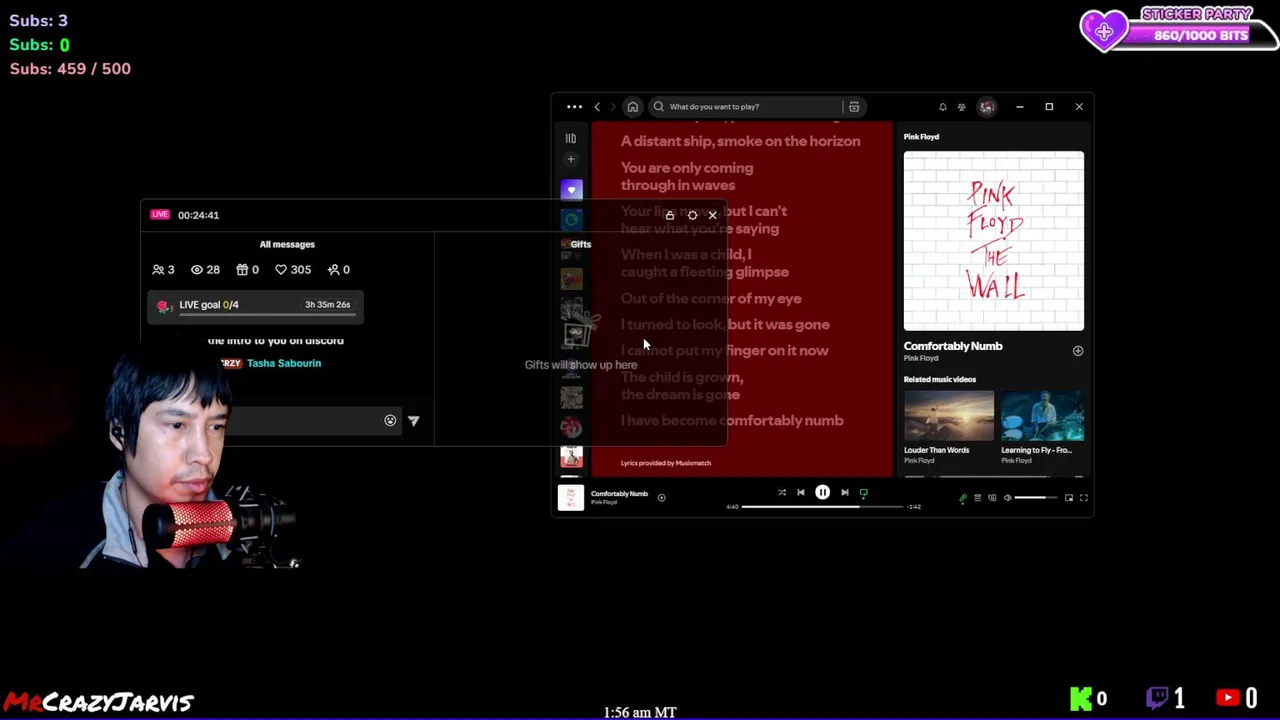
Task: Mute Spotify volume speaker icon
Action: click(x=1008, y=498)
